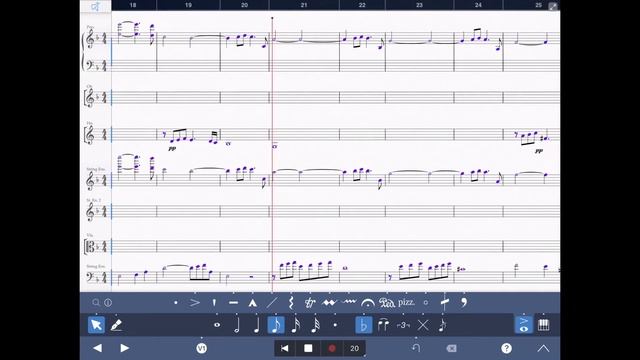Toggle fullscreen with expand arrows icon

(553, 7)
